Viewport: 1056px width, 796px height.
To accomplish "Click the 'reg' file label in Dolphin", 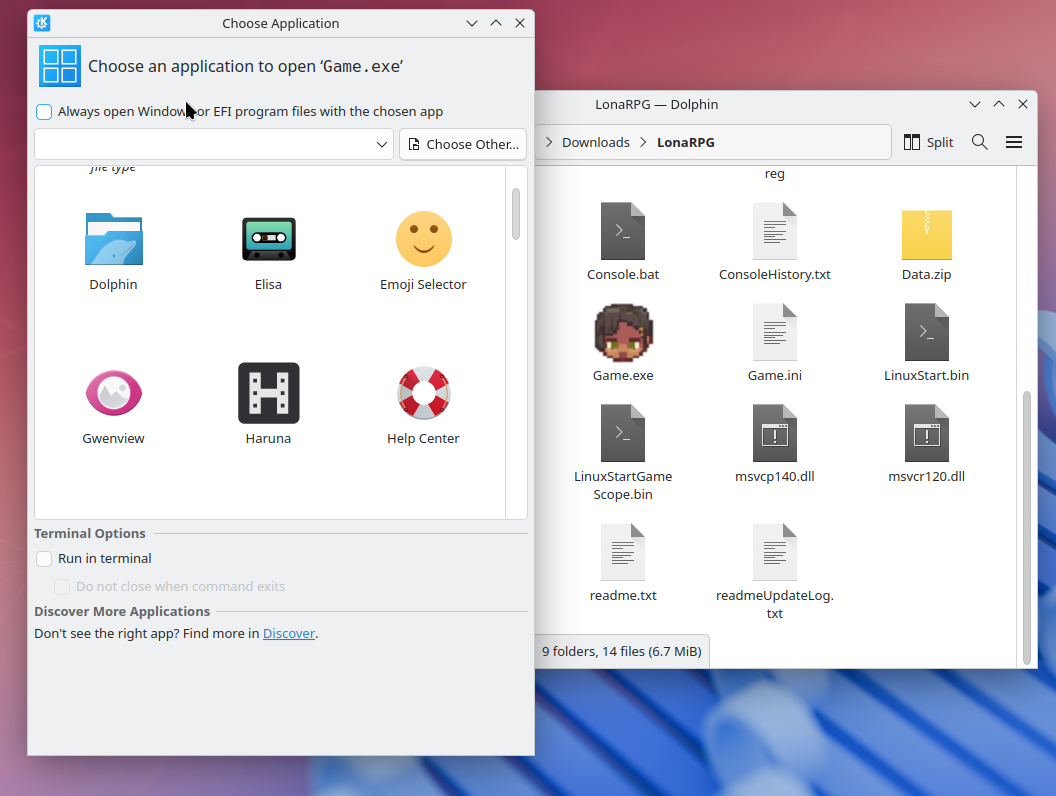I will pyautogui.click(x=774, y=174).
